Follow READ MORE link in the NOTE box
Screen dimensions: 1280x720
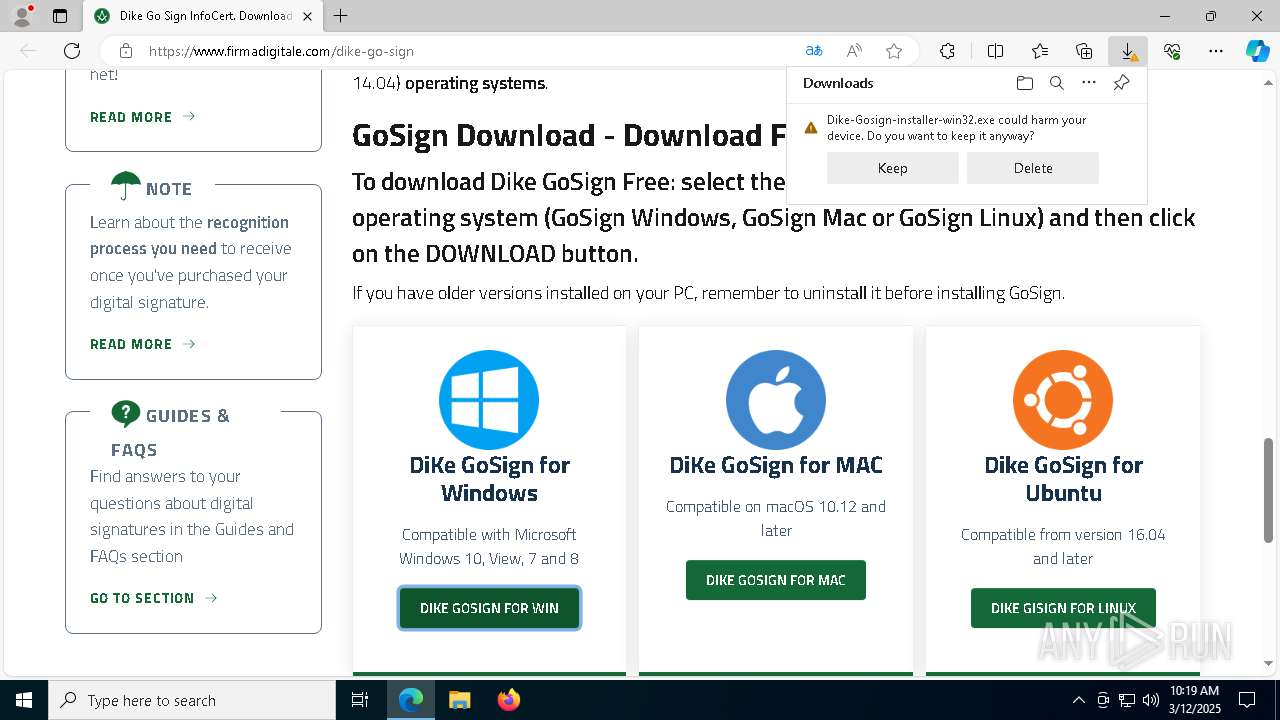(142, 344)
